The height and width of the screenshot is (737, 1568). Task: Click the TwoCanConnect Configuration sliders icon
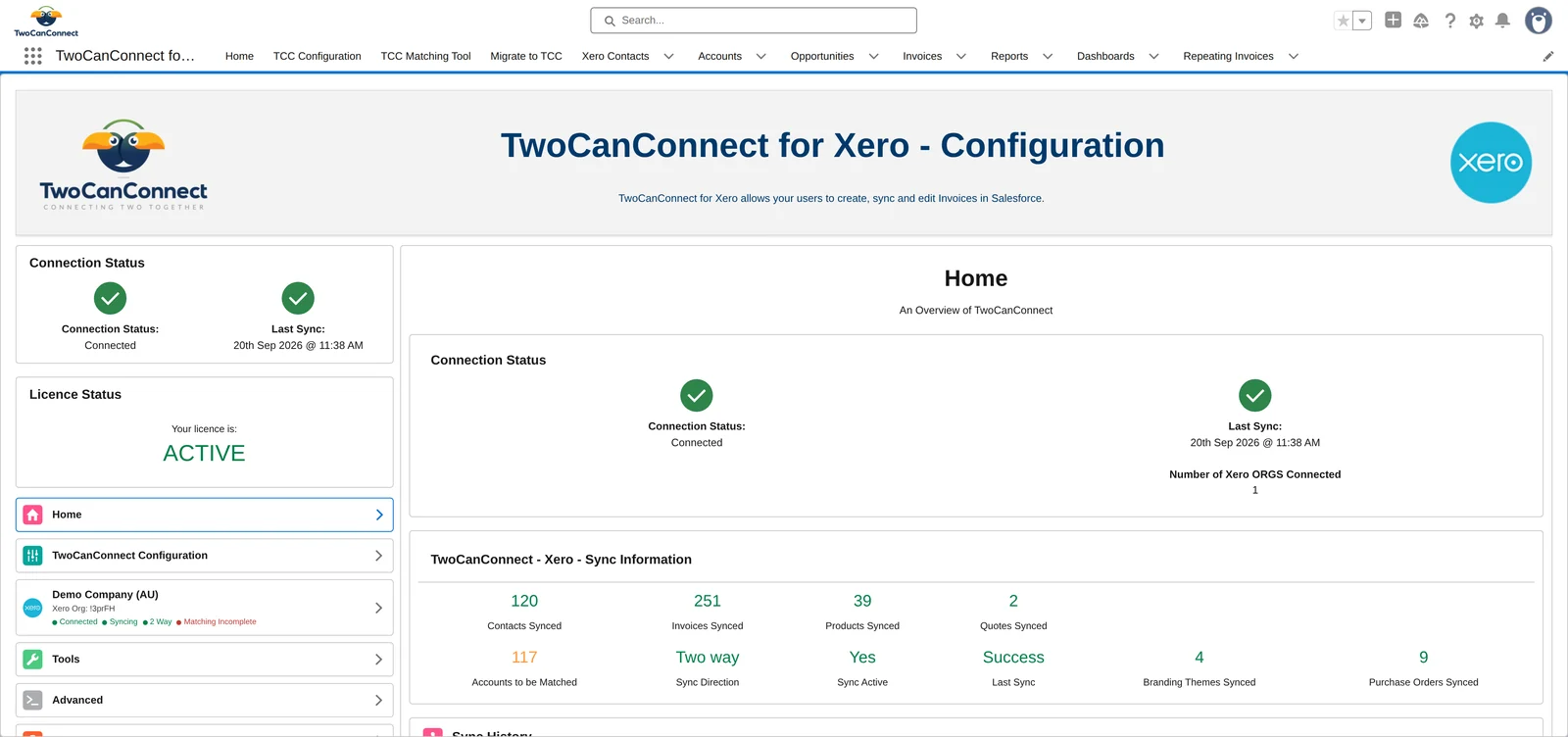click(x=32, y=556)
